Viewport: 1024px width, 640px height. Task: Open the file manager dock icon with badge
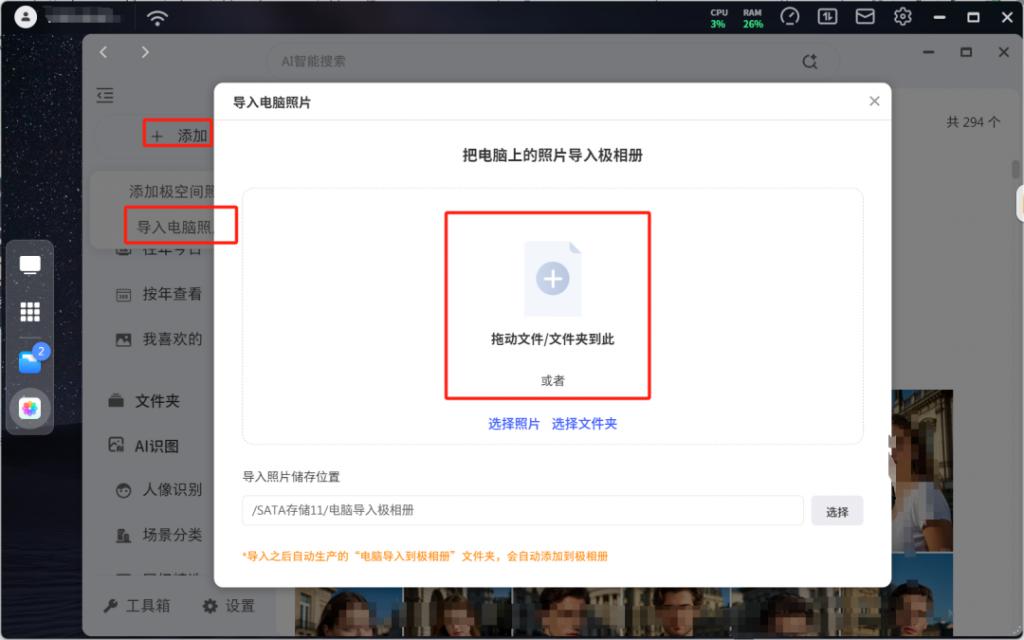pyautogui.click(x=30, y=361)
